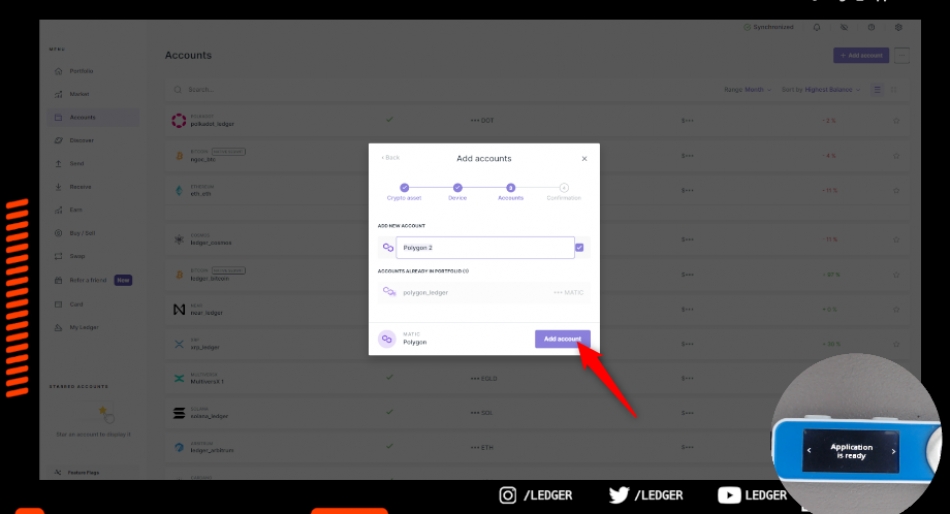Star the ngoc_btc account
This screenshot has width=950, height=514.
[x=896, y=156]
